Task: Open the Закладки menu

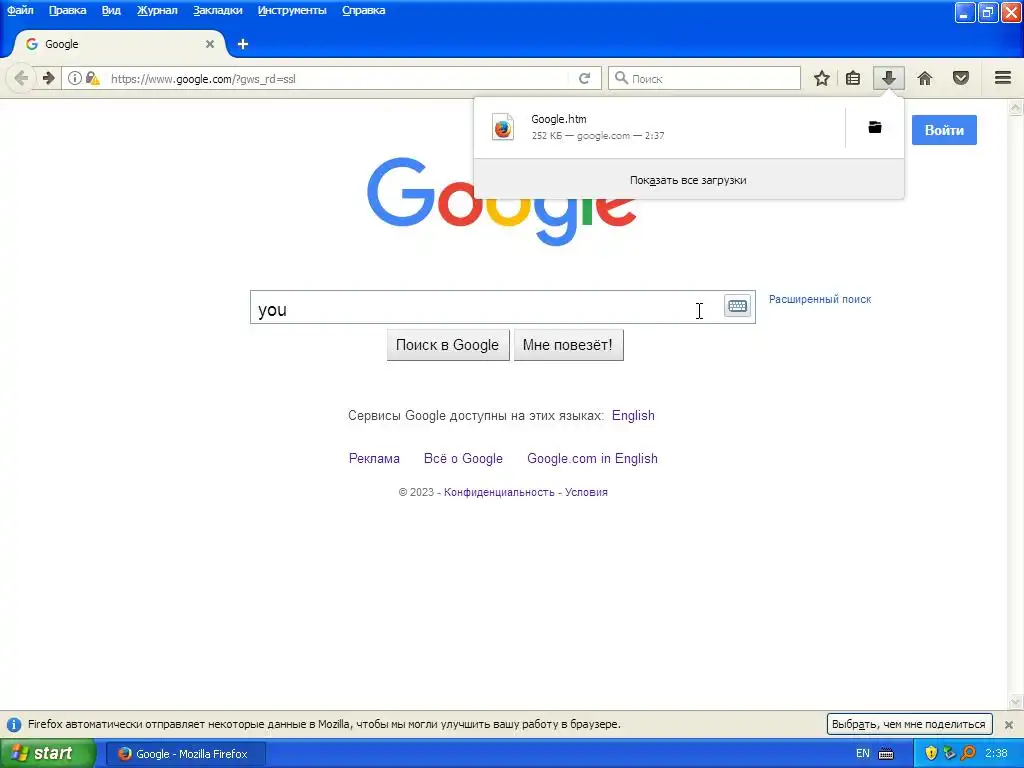Action: tap(217, 10)
